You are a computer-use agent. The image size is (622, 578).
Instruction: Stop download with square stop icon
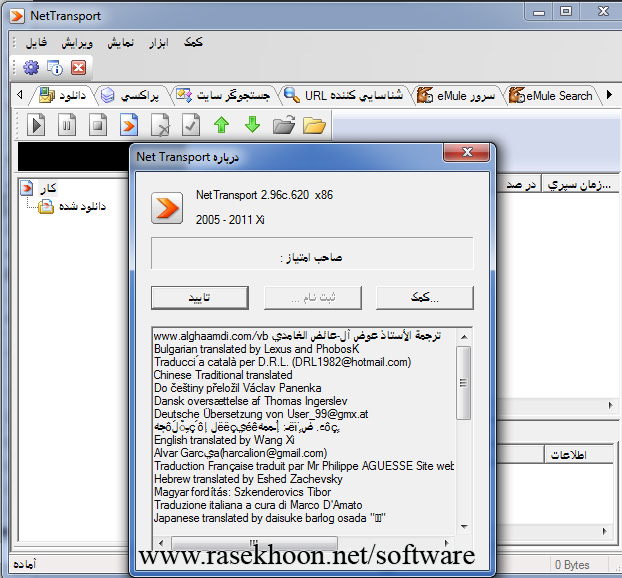point(98,125)
